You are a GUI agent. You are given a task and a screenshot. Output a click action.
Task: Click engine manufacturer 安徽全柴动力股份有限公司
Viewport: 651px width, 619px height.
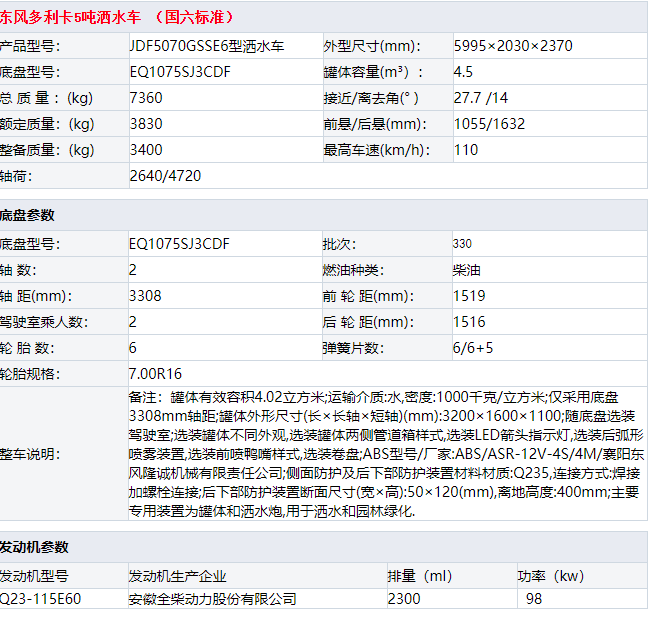point(213,599)
